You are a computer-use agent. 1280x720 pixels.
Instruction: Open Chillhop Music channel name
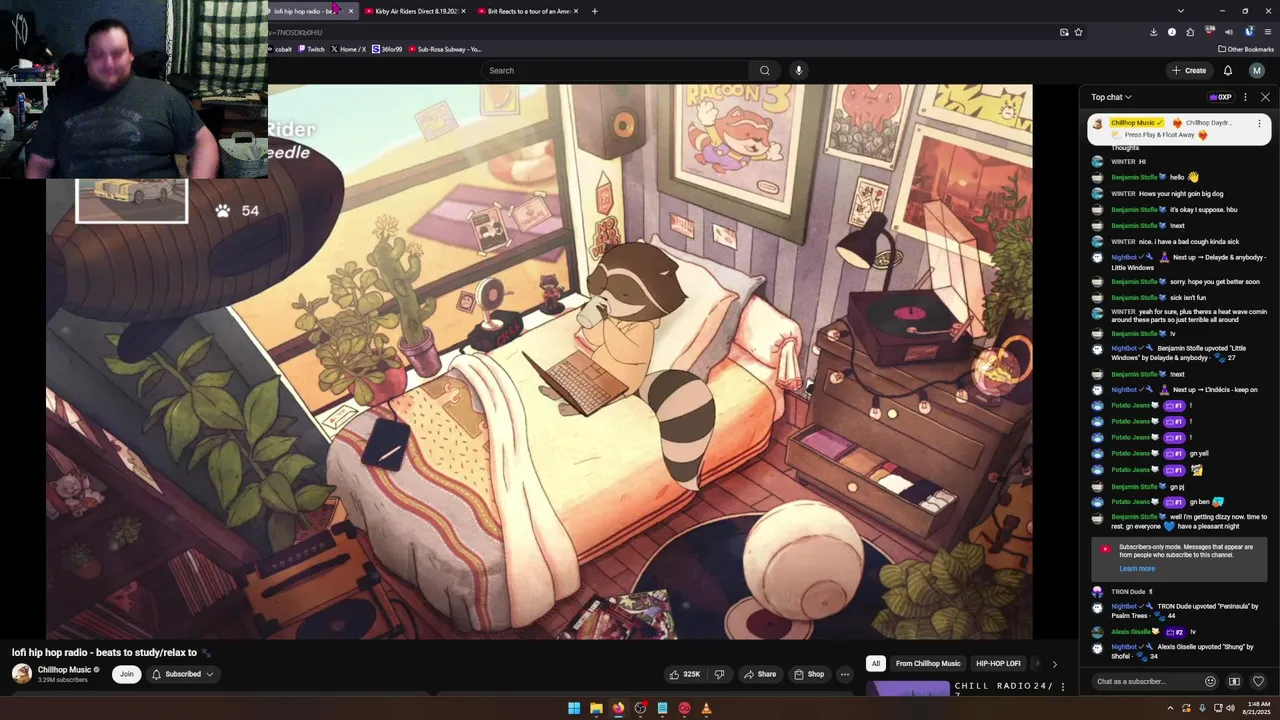(64, 670)
